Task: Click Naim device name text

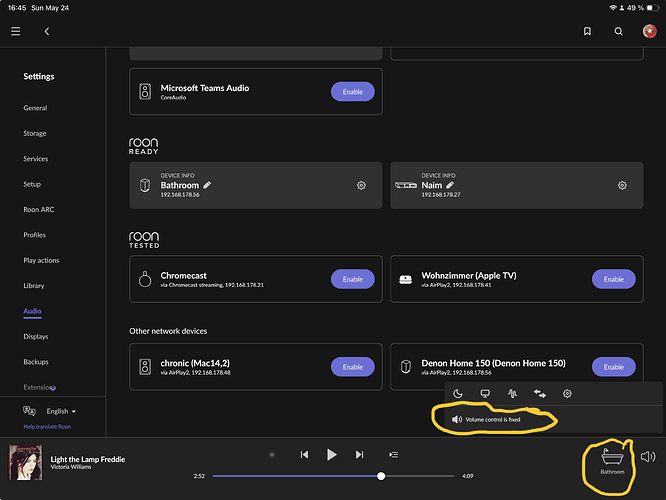Action: 432,185
